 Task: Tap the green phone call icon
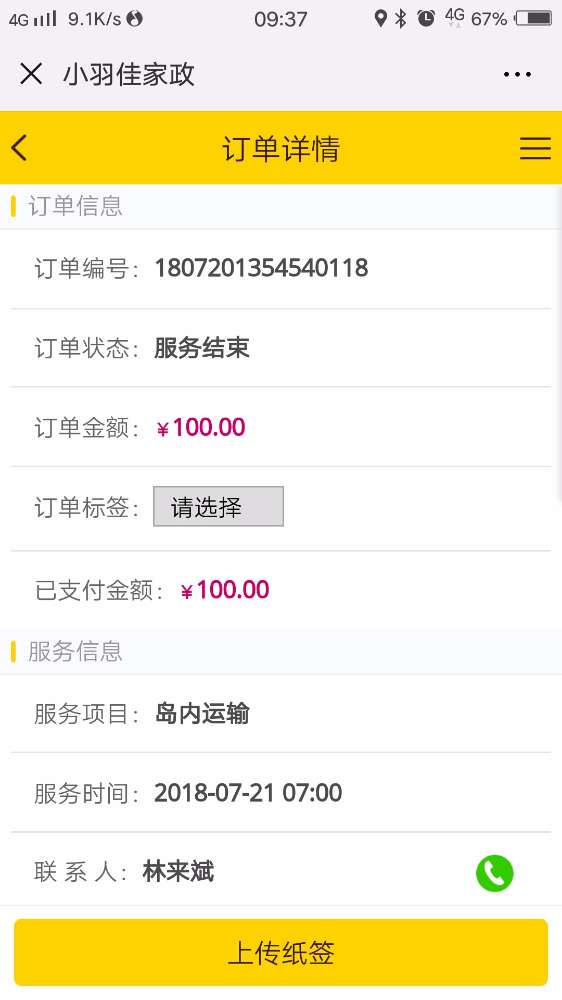494,872
